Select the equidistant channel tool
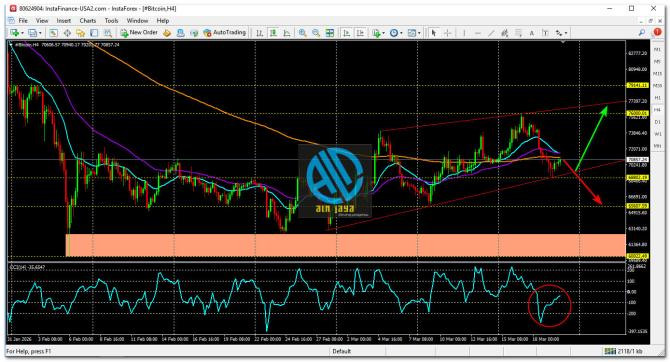 pos(505,33)
